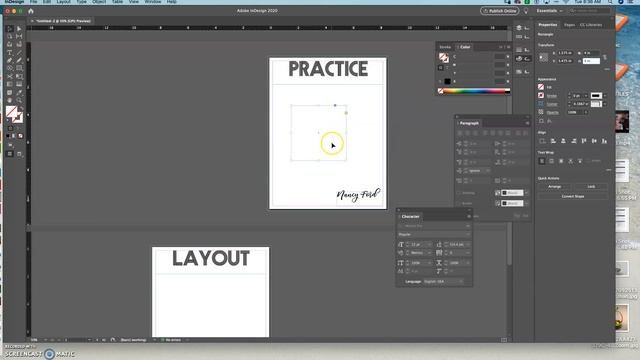Click the Publish Online button
This screenshot has height=360, width=640.
coord(500,11)
